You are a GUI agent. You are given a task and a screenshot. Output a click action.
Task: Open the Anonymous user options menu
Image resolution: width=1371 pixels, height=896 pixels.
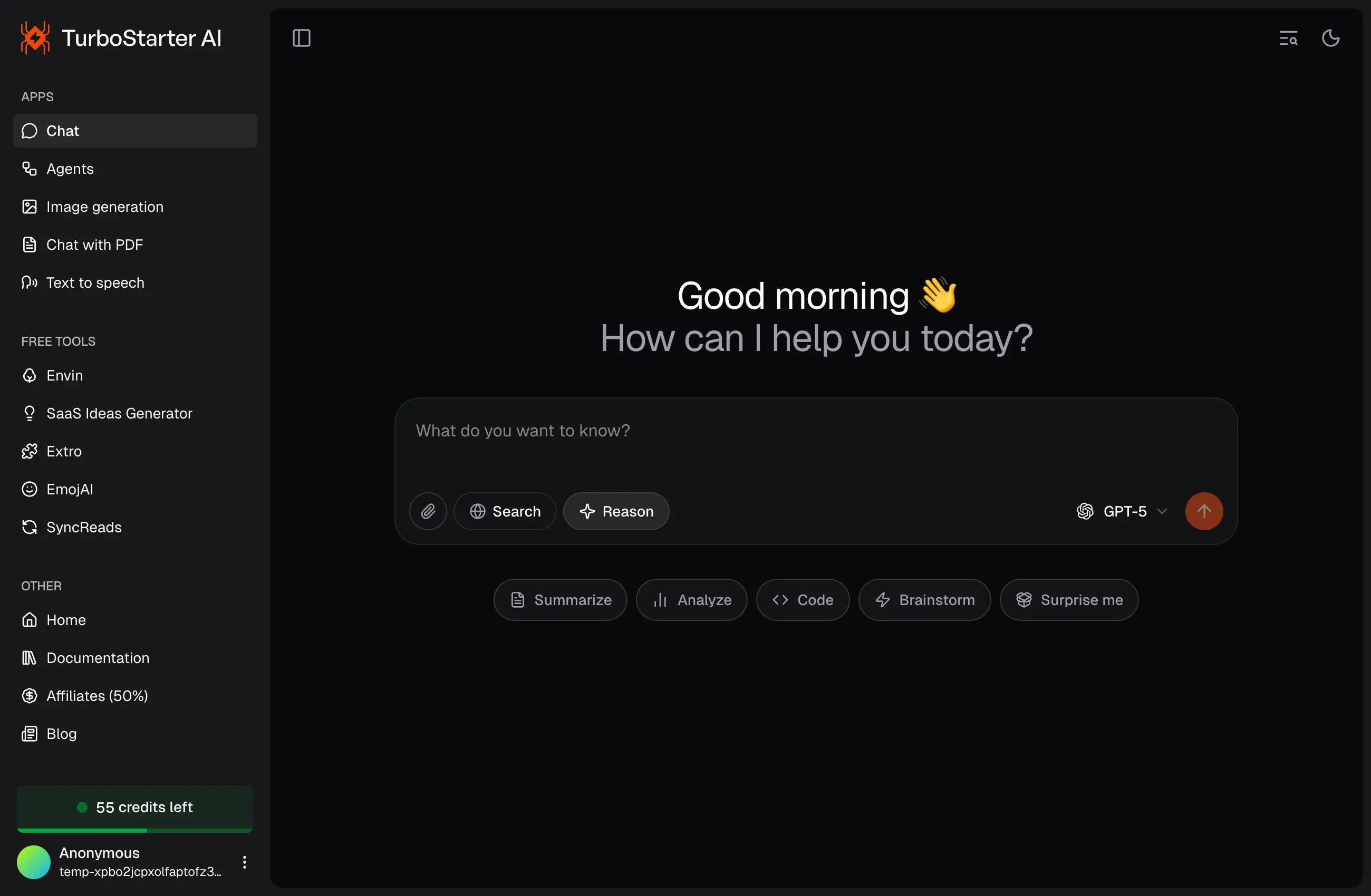(x=245, y=862)
